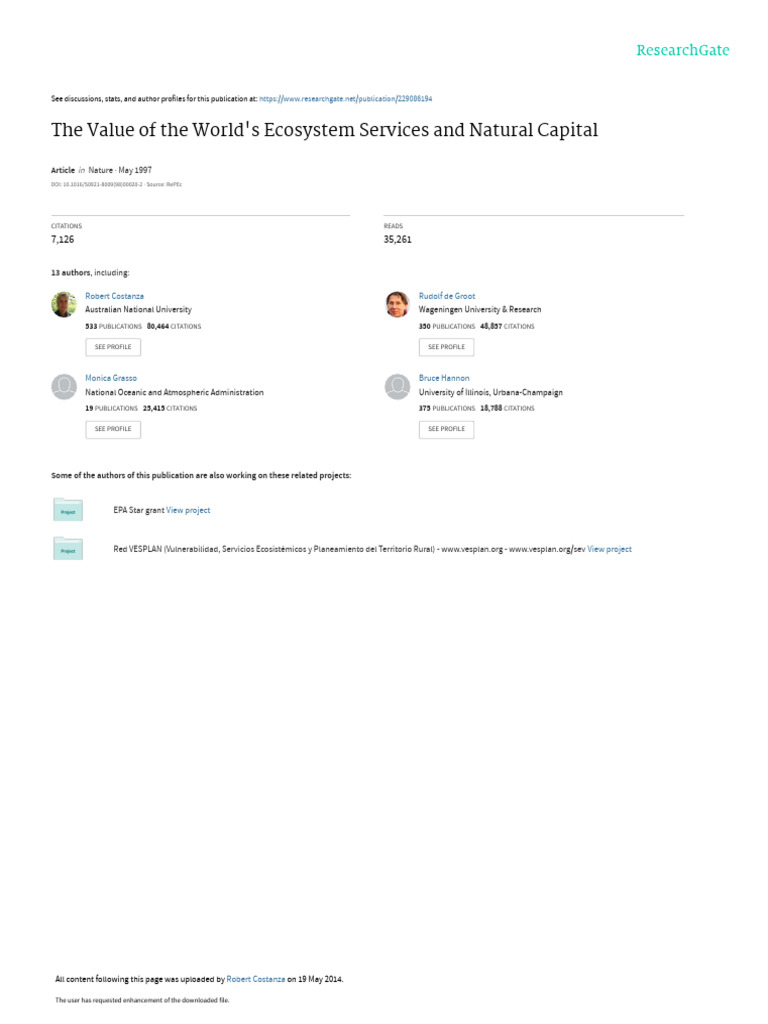Open the researchgate.net publication URL
This screenshot has width=768, height=1024.
click(x=345, y=99)
